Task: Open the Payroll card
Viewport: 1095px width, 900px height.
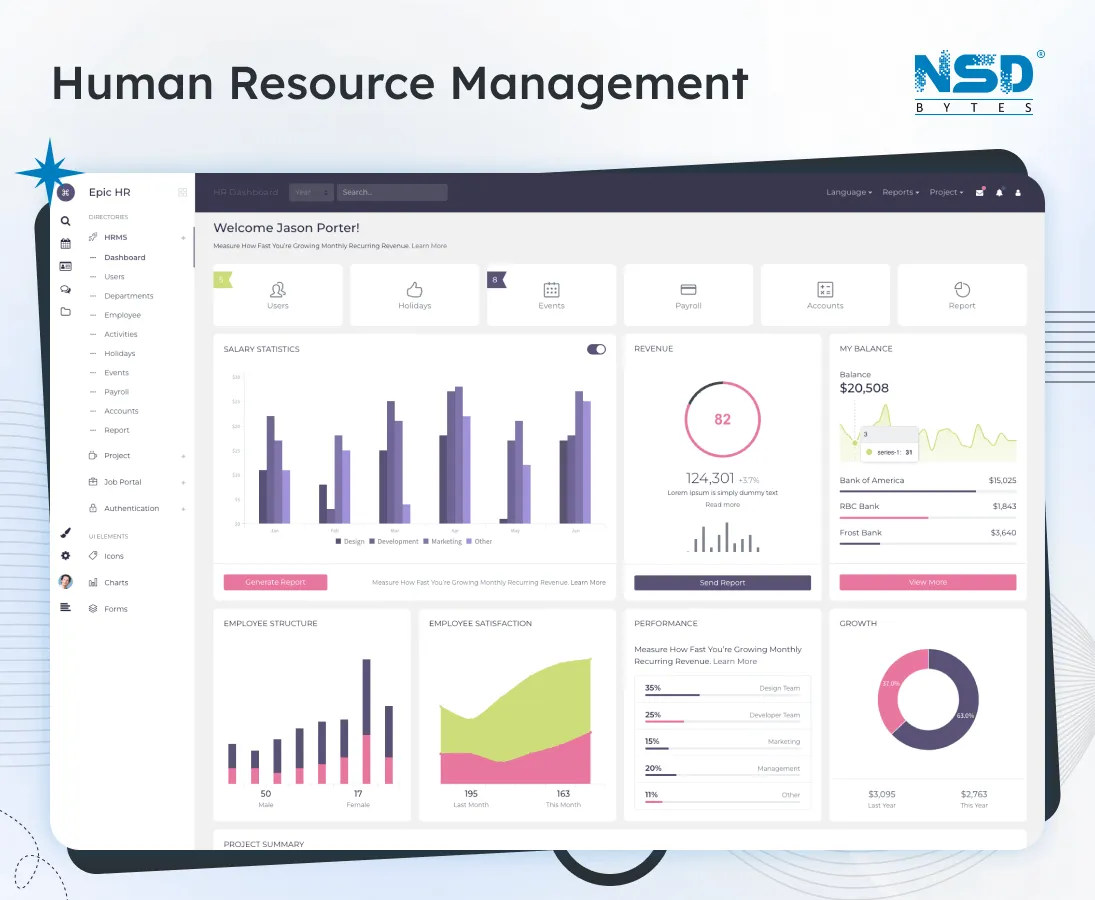Action: (x=689, y=295)
